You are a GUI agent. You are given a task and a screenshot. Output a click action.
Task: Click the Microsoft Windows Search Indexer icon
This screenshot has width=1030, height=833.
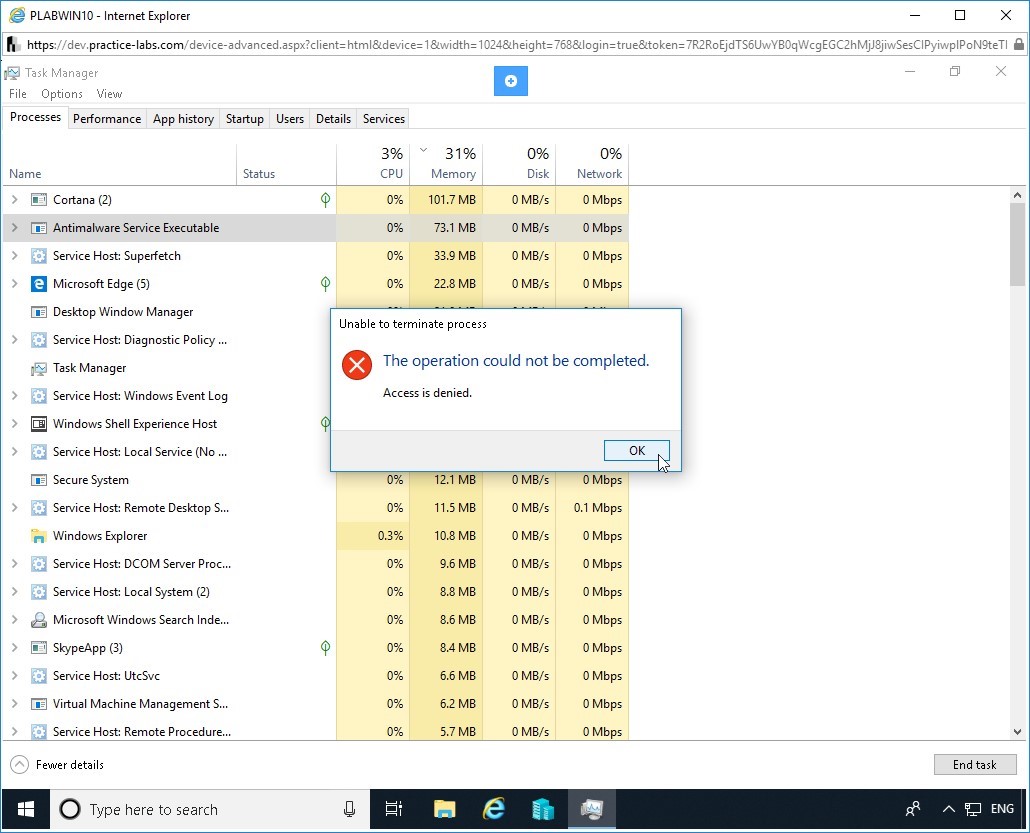pos(39,619)
